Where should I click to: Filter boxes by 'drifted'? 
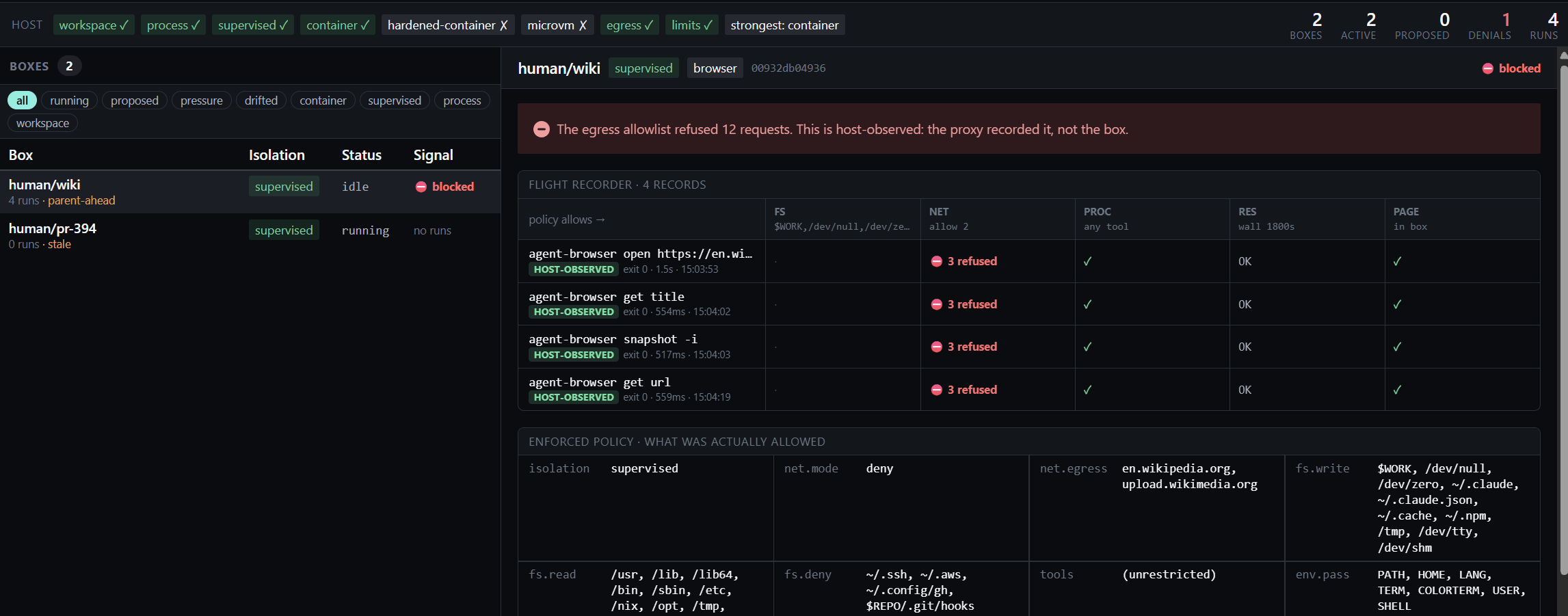(261, 101)
